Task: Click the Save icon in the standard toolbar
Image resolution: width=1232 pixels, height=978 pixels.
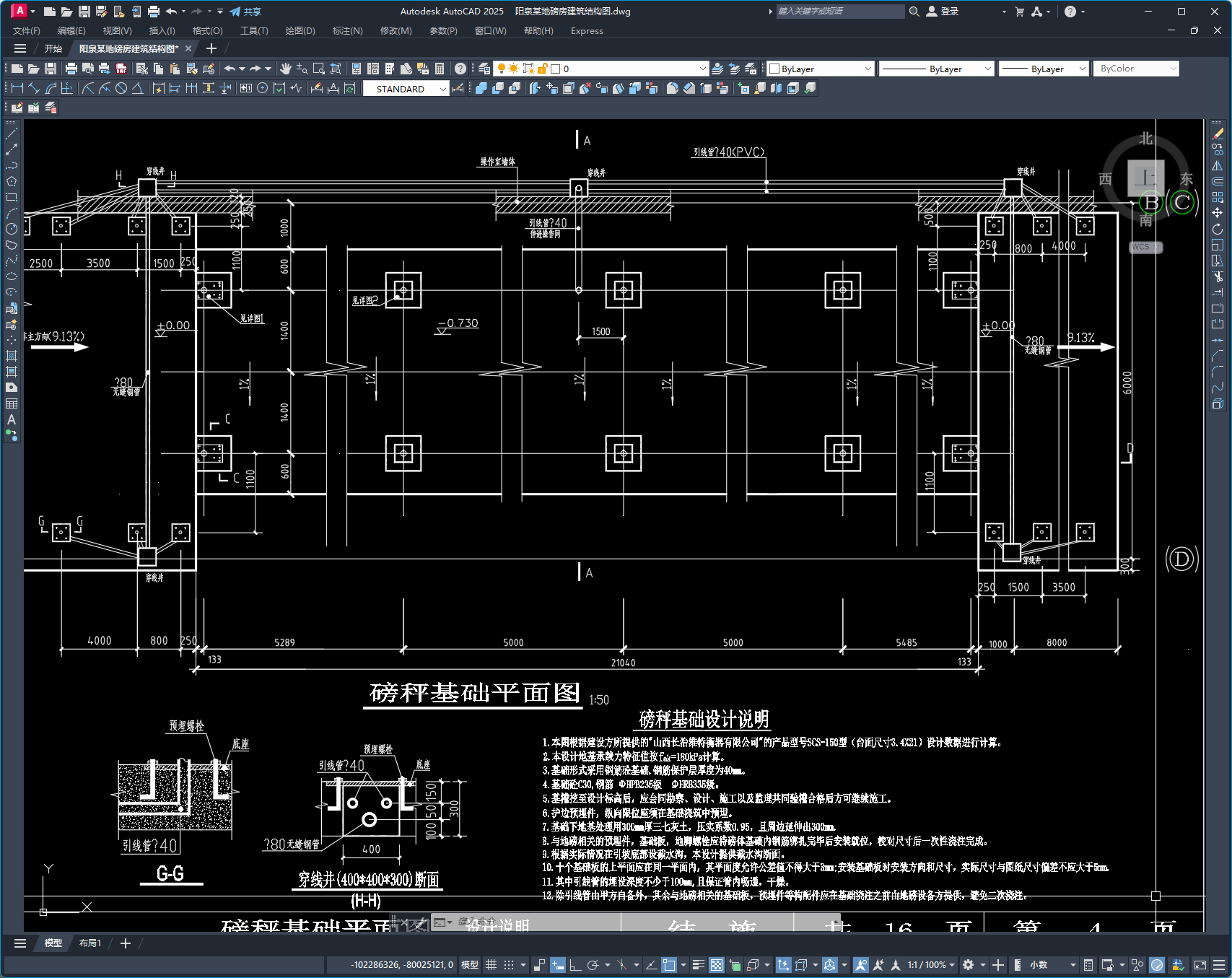Action: point(51,69)
